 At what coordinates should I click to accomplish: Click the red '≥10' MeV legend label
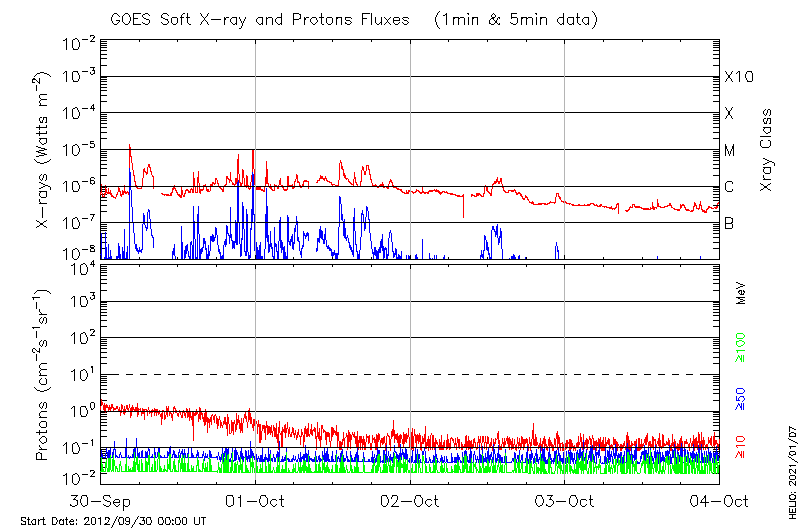(x=741, y=446)
